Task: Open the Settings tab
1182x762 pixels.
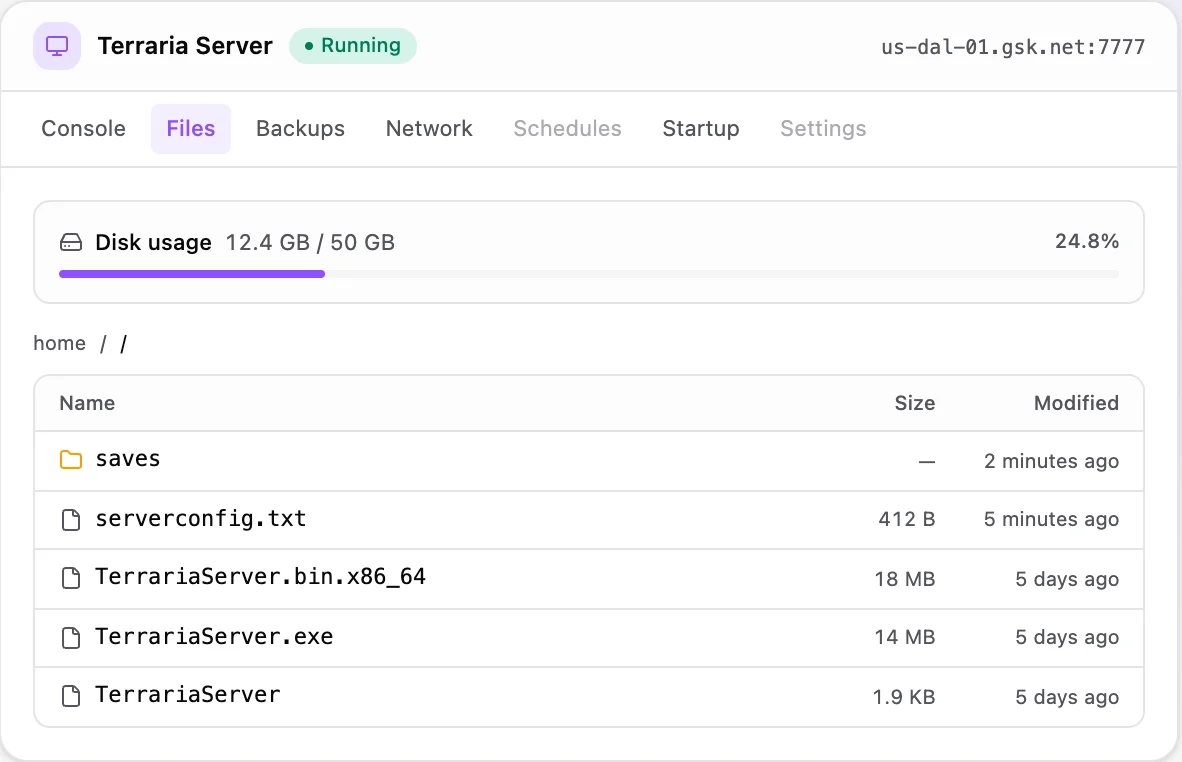Action: pos(823,129)
